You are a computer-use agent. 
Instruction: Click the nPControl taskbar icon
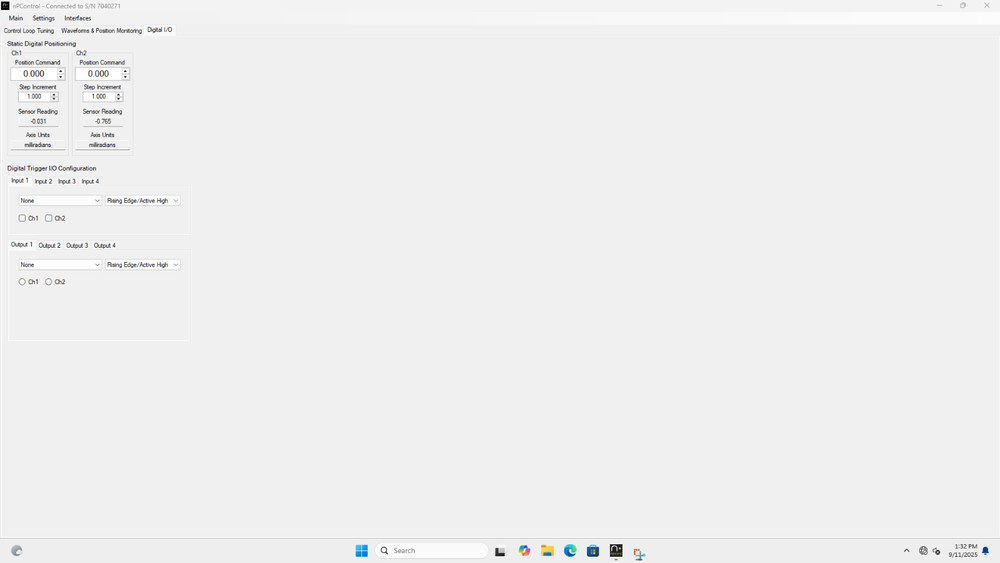616,551
